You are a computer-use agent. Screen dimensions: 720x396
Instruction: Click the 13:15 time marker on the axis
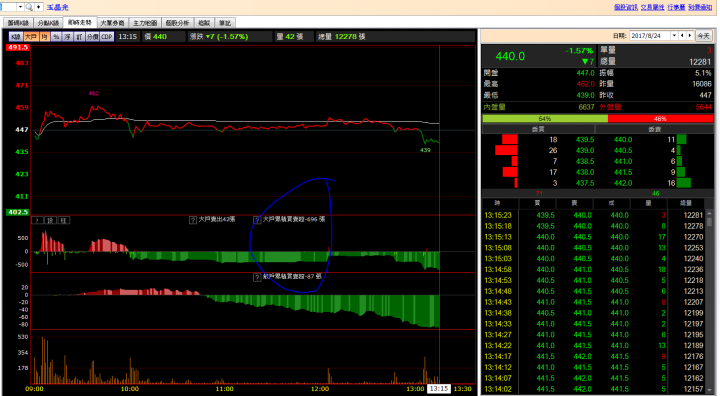pos(439,389)
